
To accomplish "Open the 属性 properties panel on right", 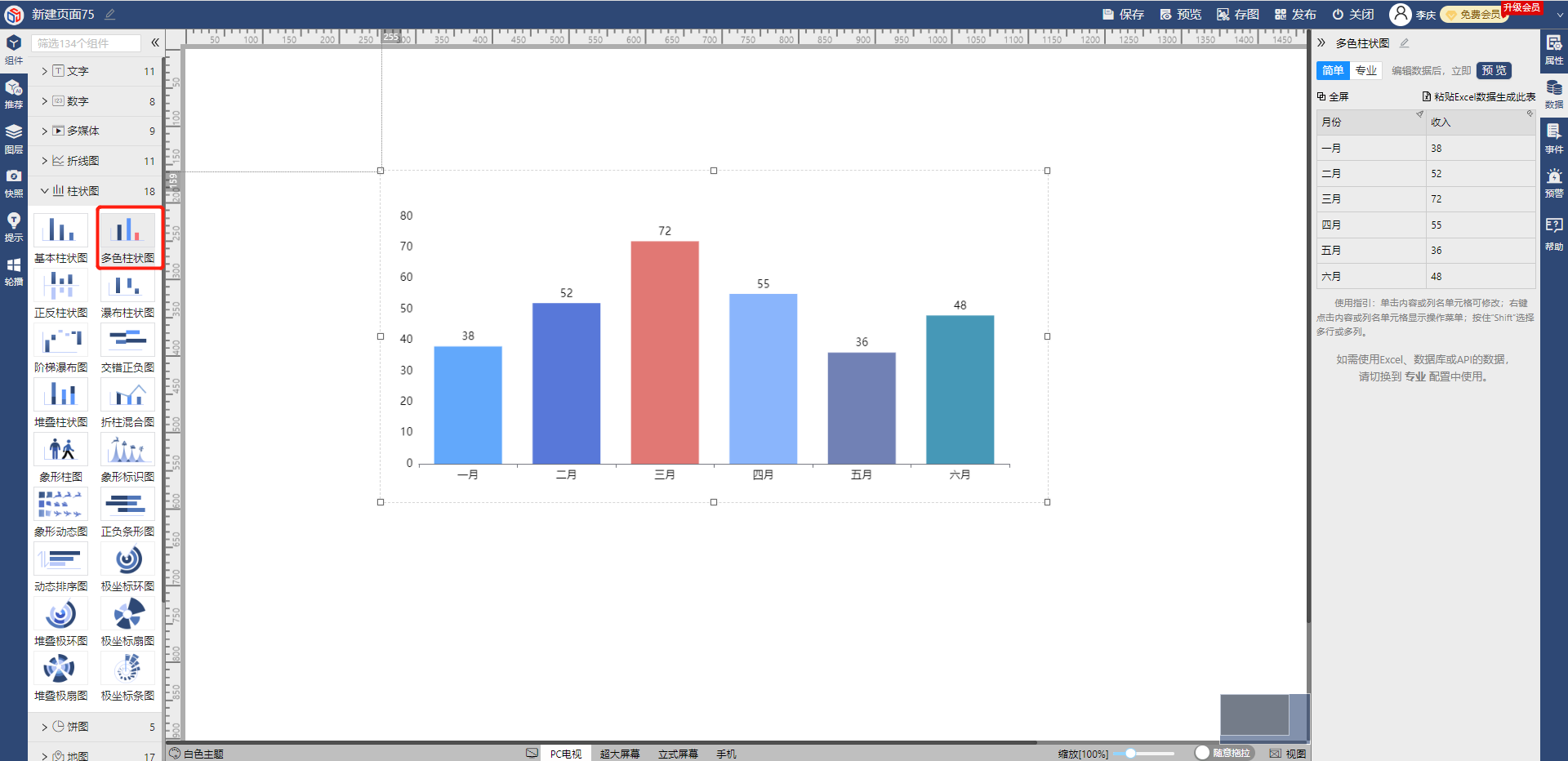I will tap(1554, 50).
